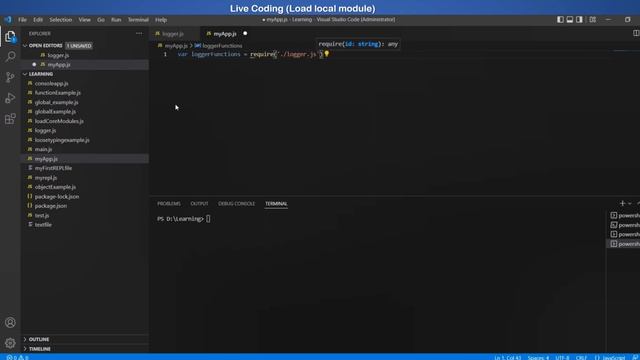The height and width of the screenshot is (360, 640).
Task: Open the View menu
Action: click(x=84, y=20)
